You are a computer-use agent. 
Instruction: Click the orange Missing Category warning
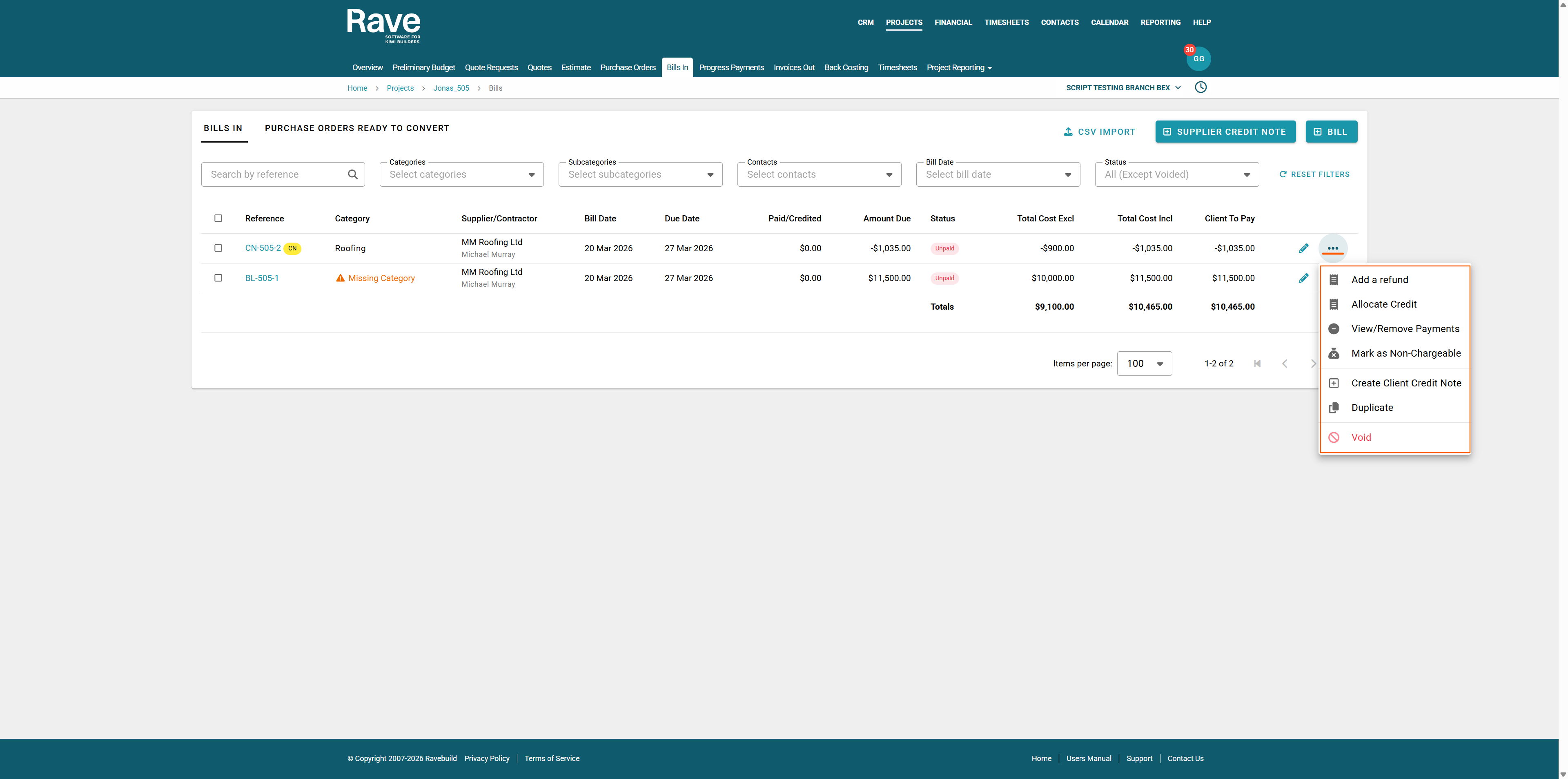coord(375,278)
